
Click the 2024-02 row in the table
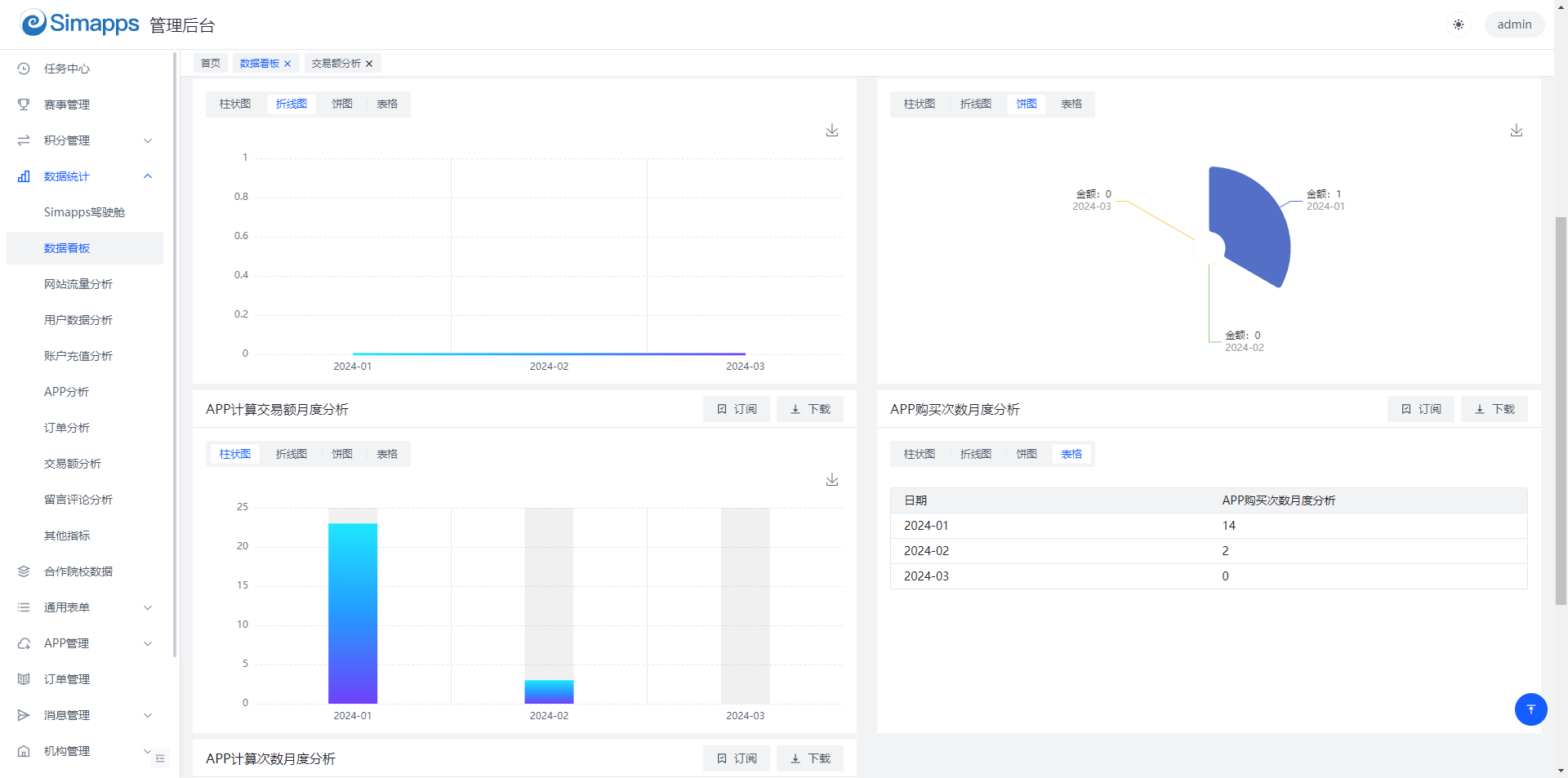pyautogui.click(x=1209, y=551)
